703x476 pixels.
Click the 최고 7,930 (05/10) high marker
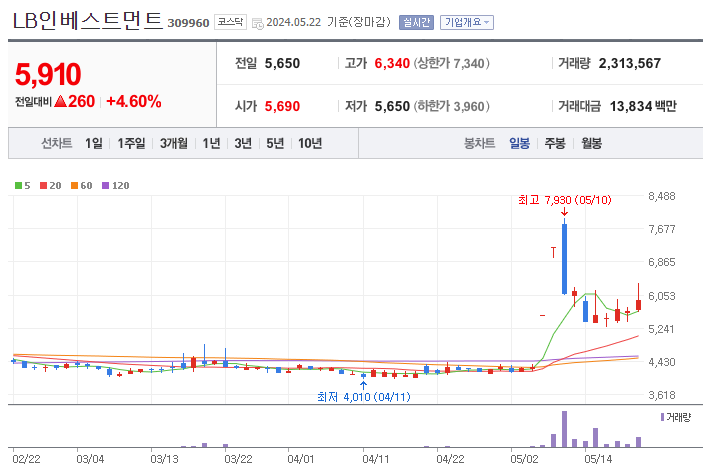click(x=564, y=200)
